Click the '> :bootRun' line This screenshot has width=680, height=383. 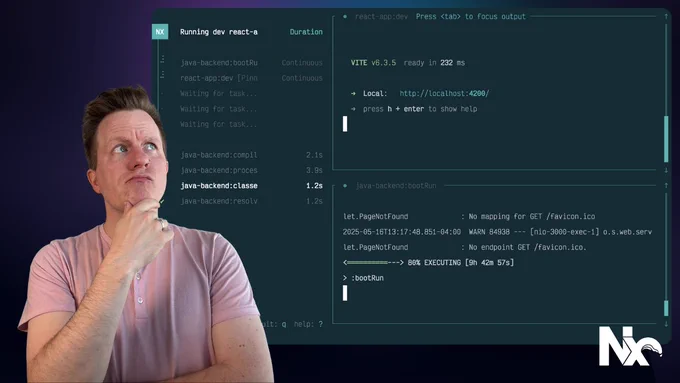[x=363, y=278]
